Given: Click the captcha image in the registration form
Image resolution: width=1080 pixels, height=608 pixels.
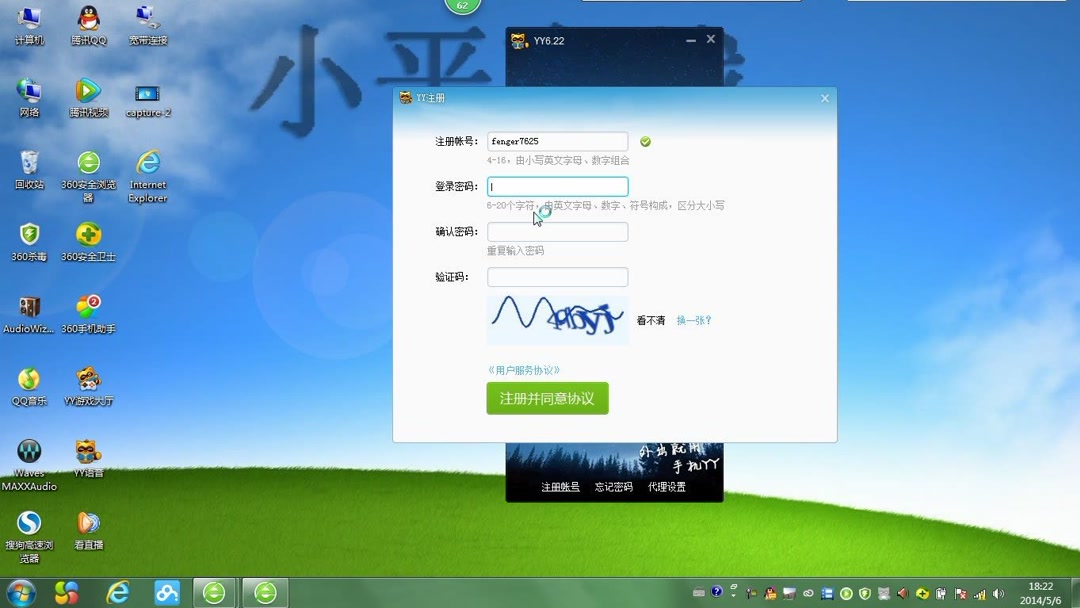Looking at the screenshot, I should tap(556, 319).
